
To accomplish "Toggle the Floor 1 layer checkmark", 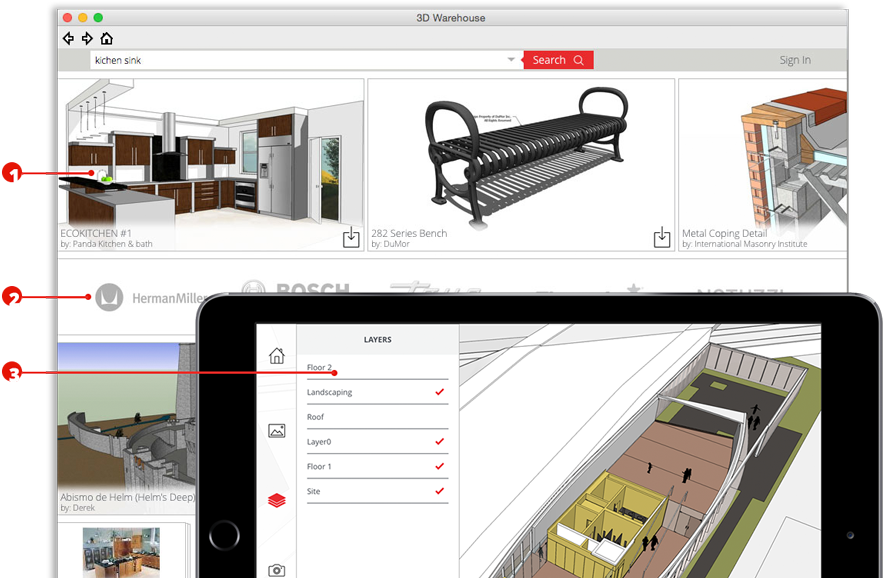I will click(x=439, y=466).
